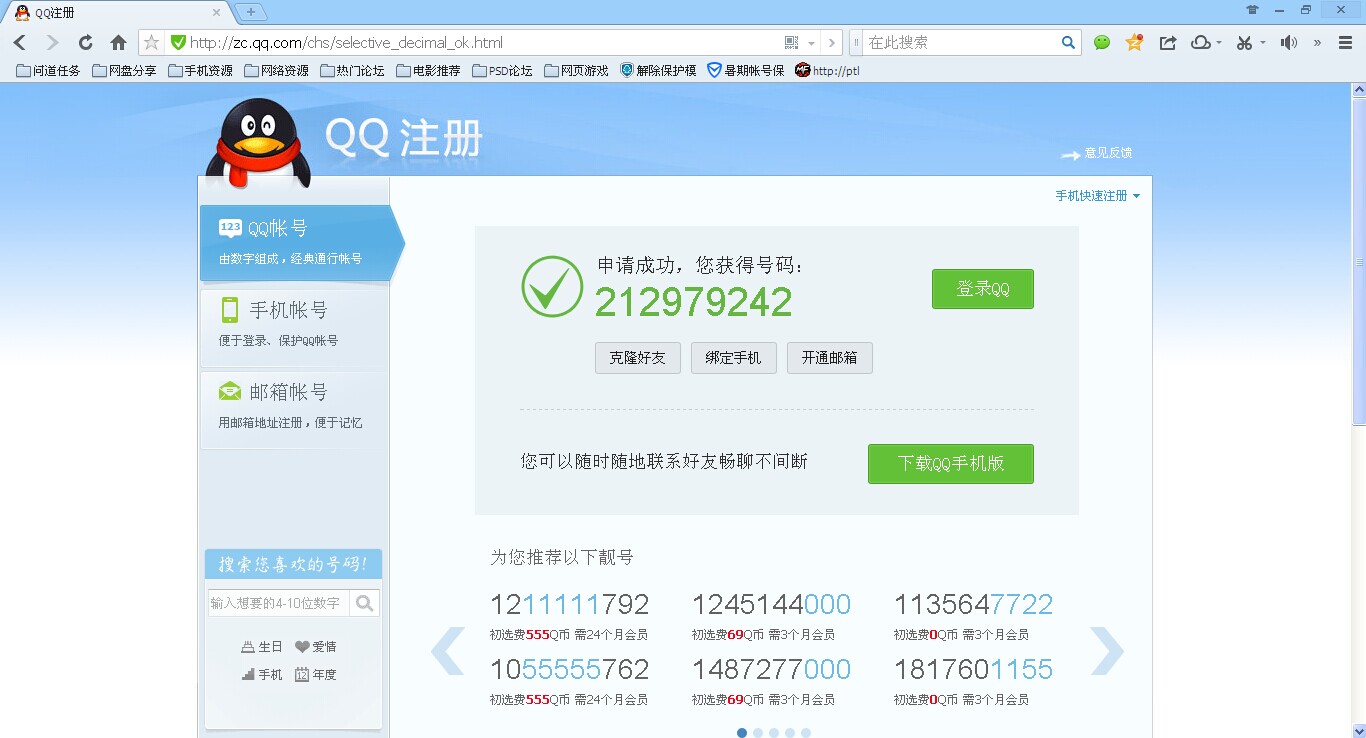
Task: Open the Qzone star icon in toolbar
Action: pyautogui.click(x=1134, y=42)
